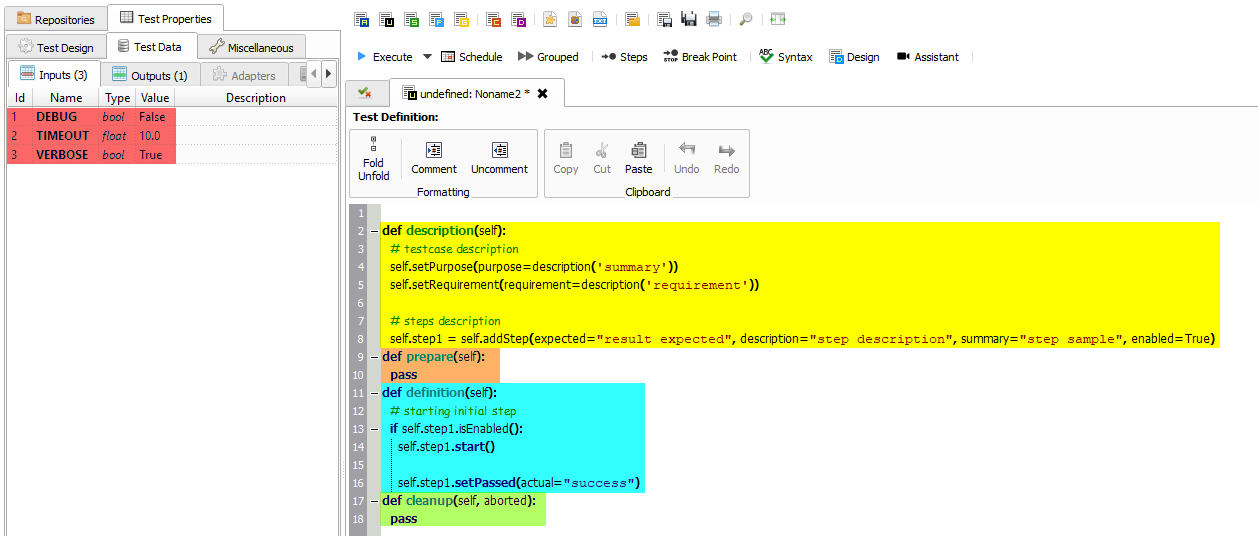Click the Grouped run button
This screenshot has width=1258, height=536.
549,57
